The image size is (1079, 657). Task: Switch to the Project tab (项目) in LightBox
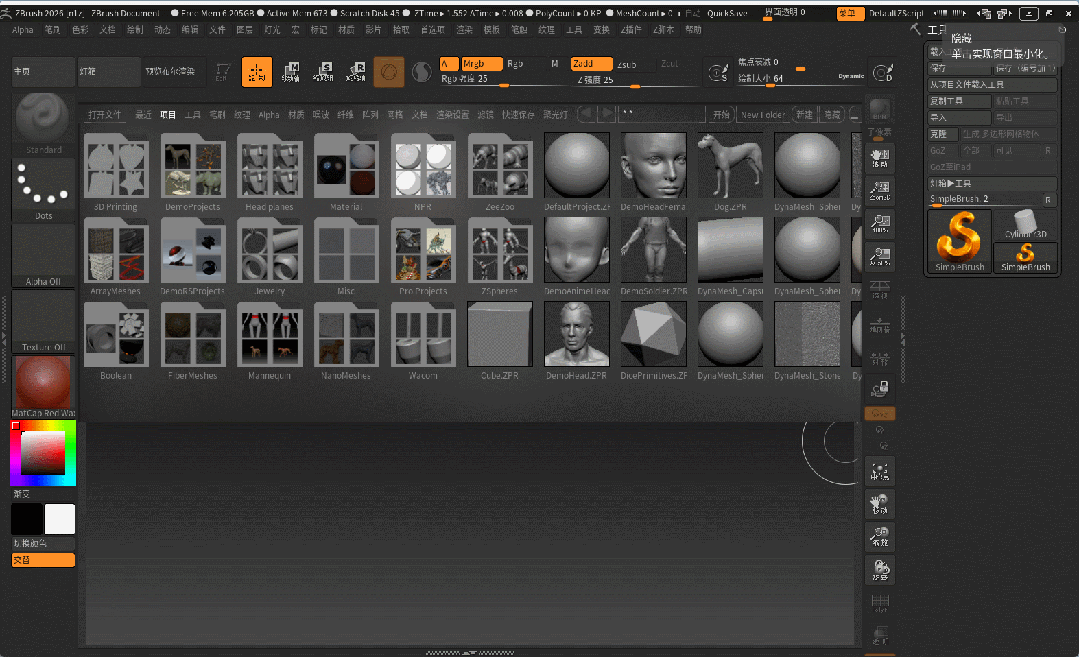(168, 115)
